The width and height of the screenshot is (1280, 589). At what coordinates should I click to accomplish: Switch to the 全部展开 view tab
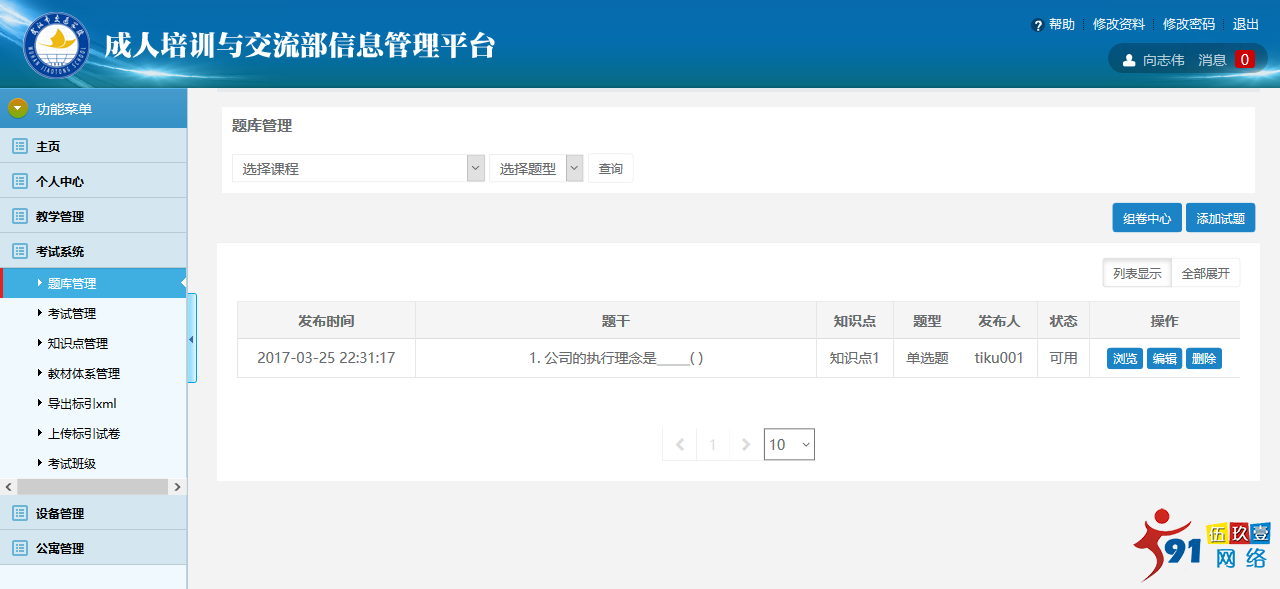click(1205, 272)
